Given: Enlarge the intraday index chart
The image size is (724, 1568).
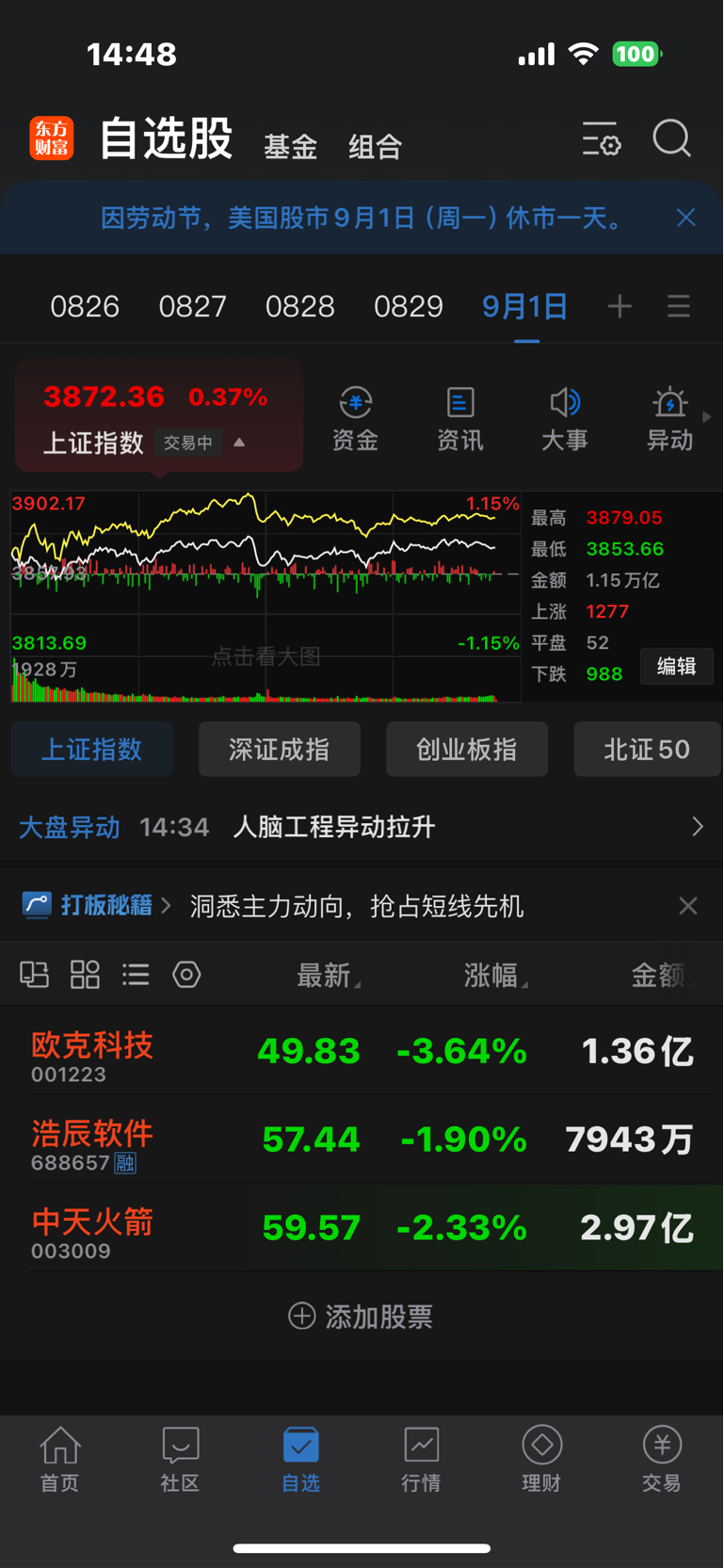Looking at the screenshot, I should point(265,596).
